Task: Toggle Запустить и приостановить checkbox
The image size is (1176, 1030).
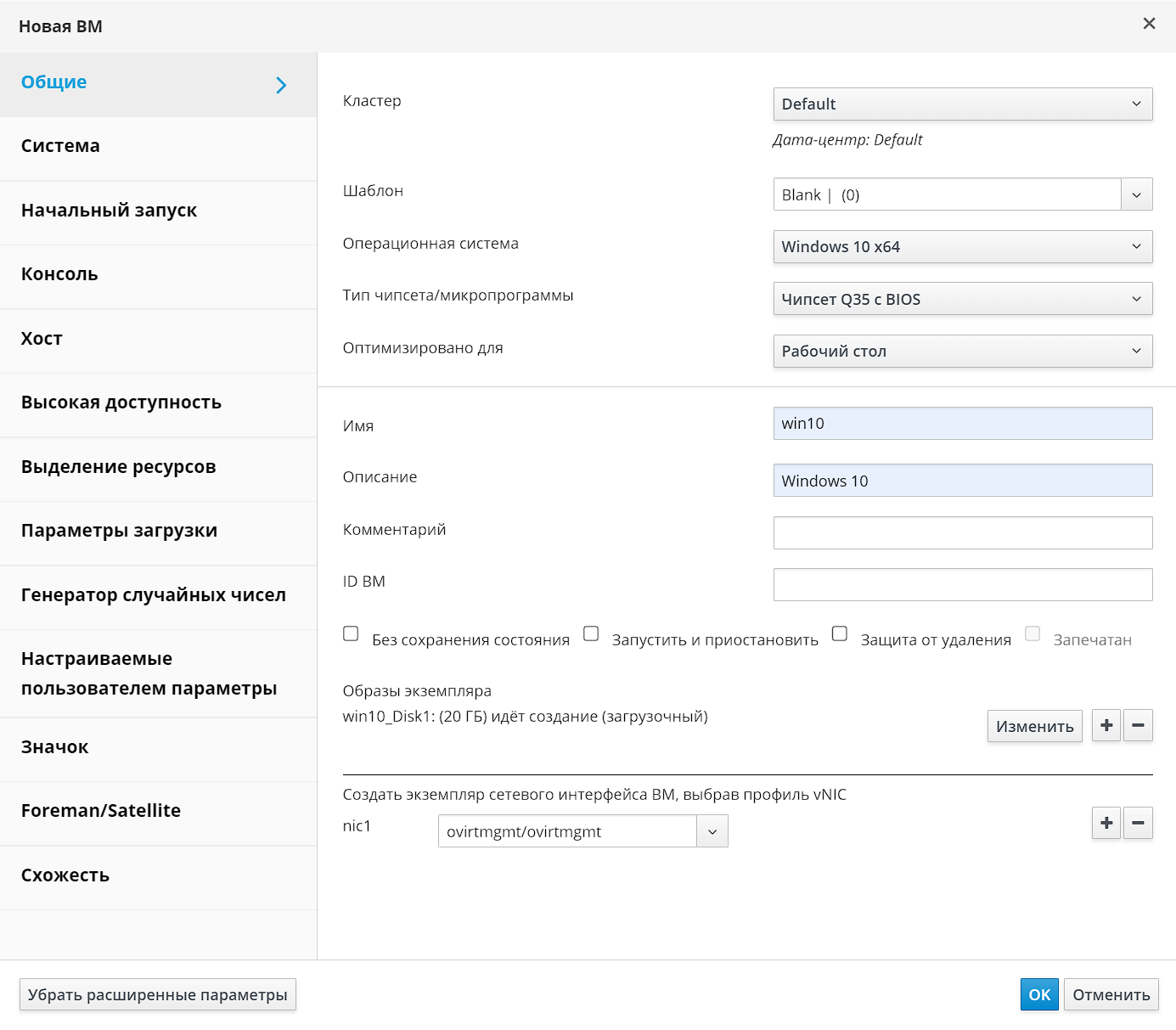Action: click(x=591, y=633)
